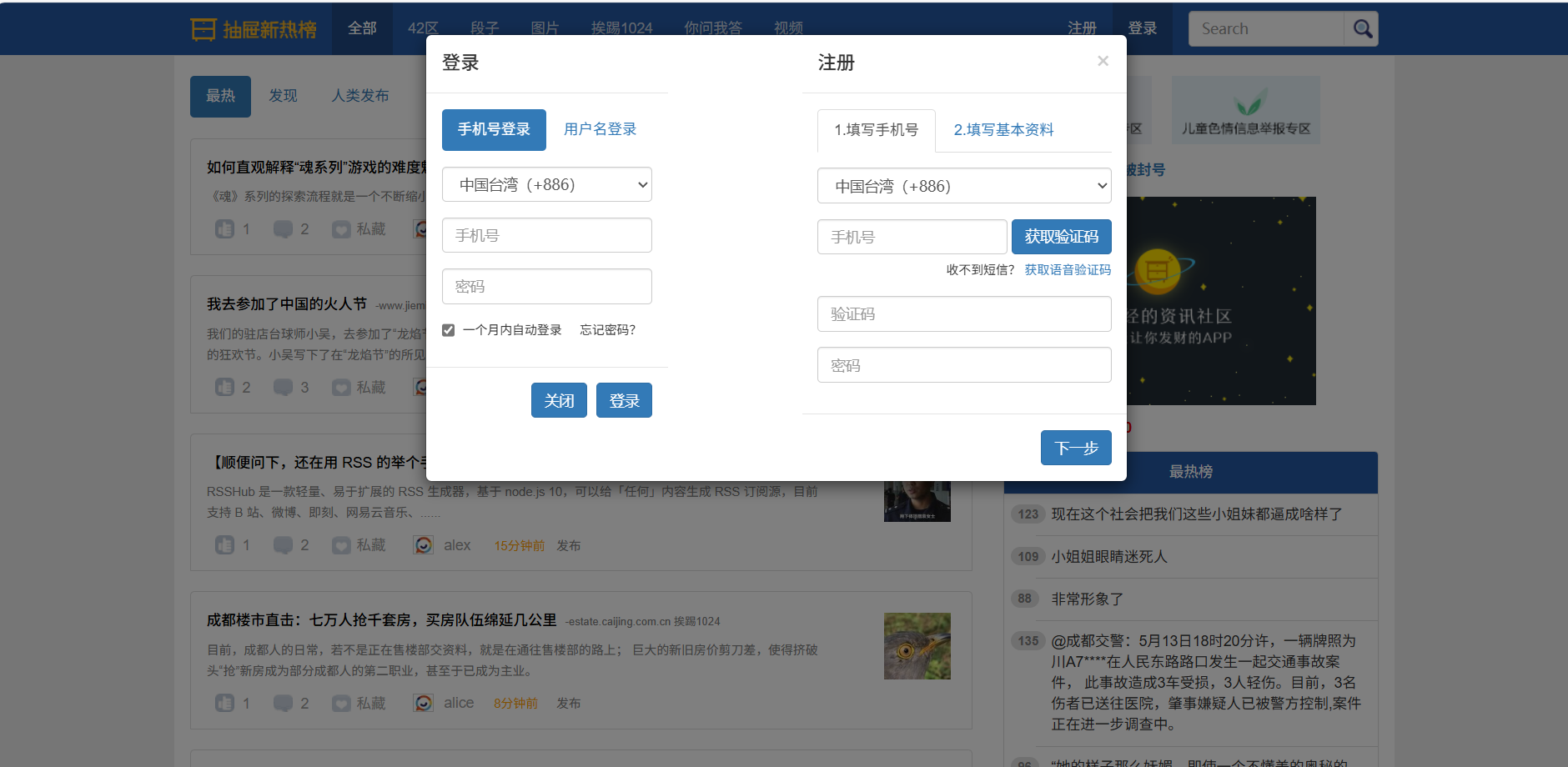The width and height of the screenshot is (1568, 767).
Task: Click the search magnifier icon
Action: click(1362, 29)
